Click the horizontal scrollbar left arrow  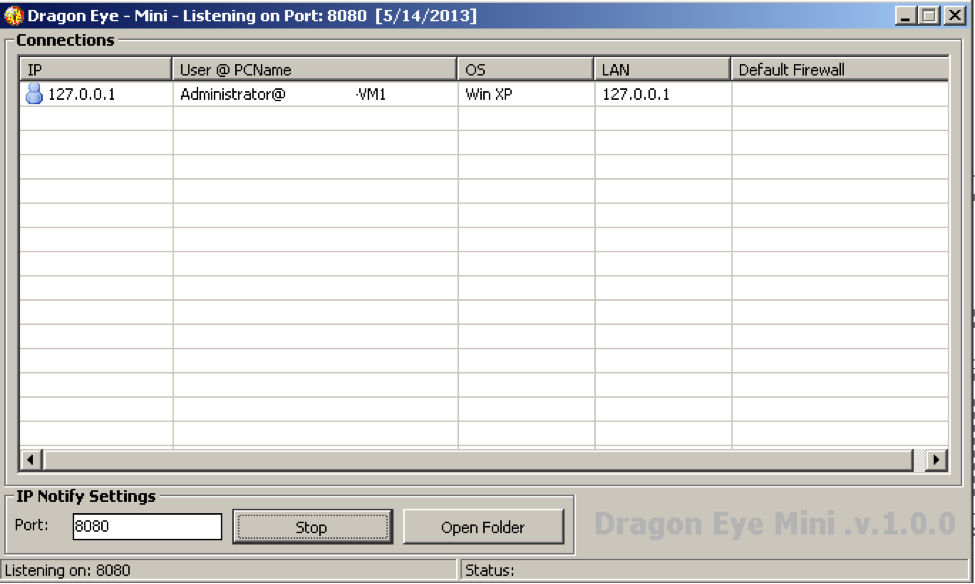(30, 460)
